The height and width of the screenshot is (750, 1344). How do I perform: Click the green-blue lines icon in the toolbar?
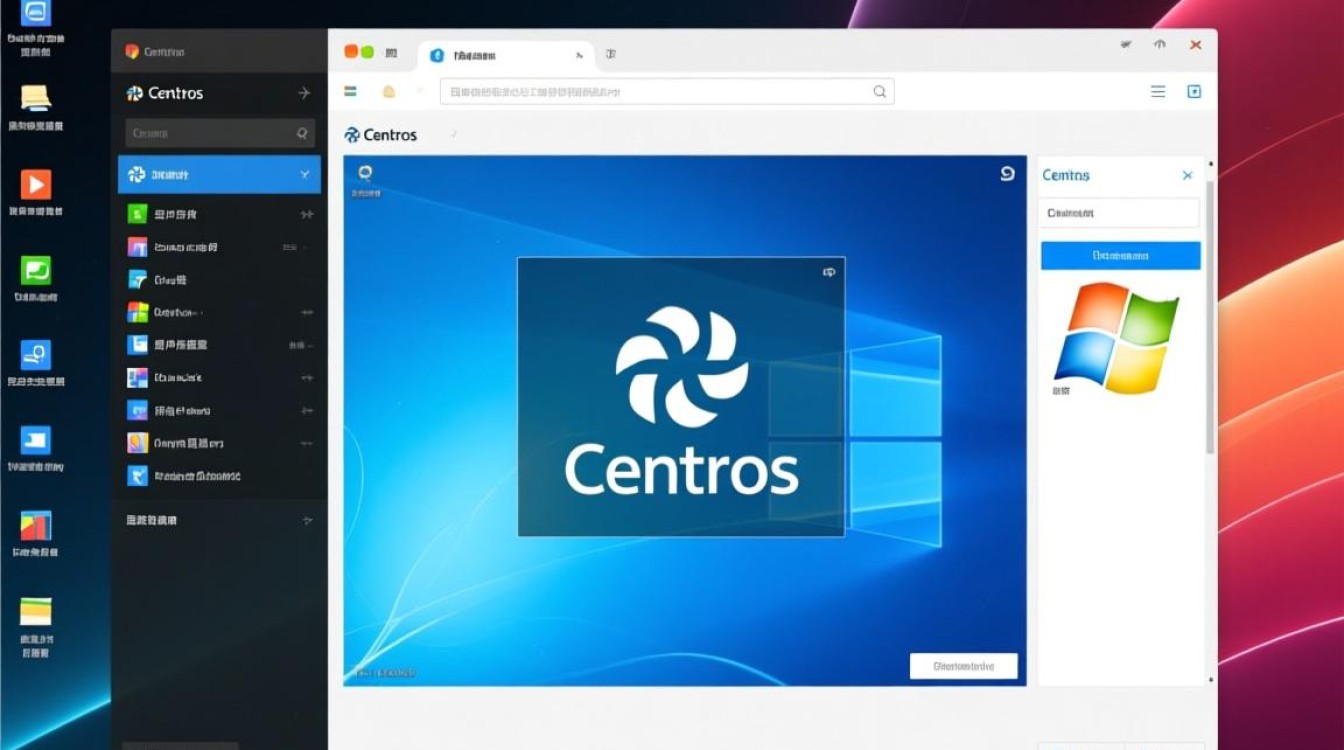(x=351, y=91)
